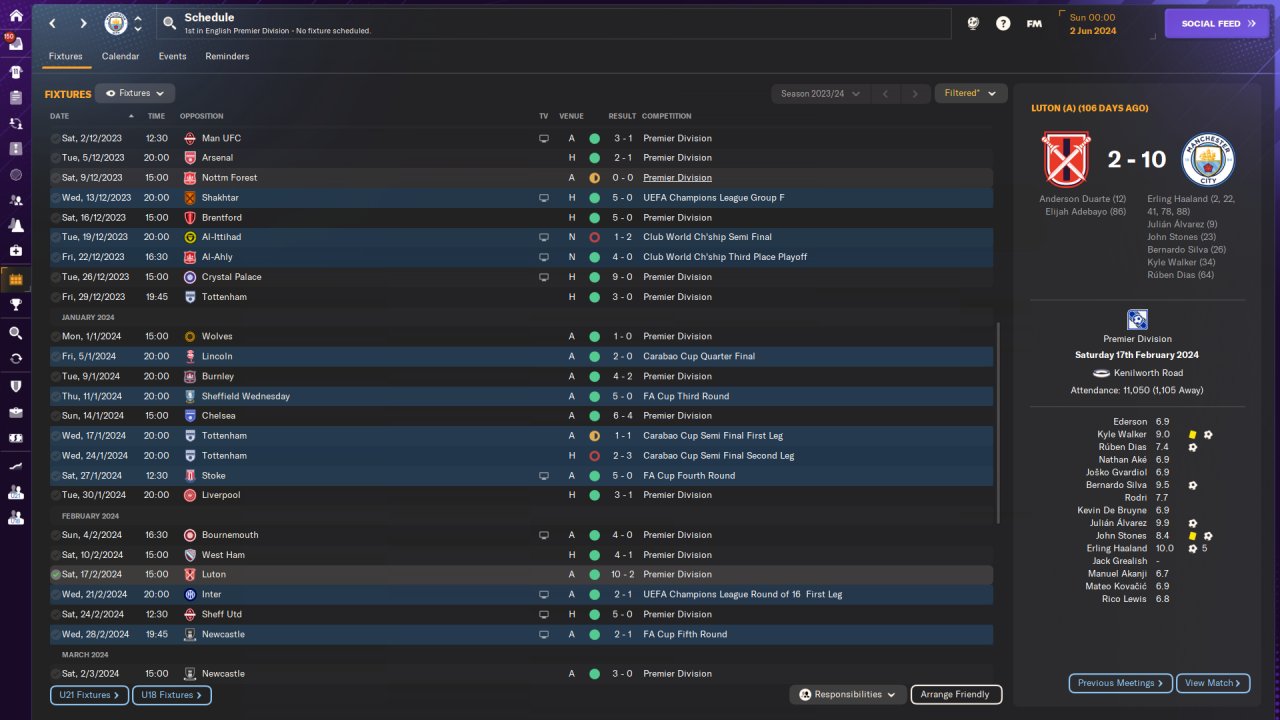Image resolution: width=1280 pixels, height=720 pixels.
Task: Click the Chelsea club badge in fixtures
Action: (190, 416)
